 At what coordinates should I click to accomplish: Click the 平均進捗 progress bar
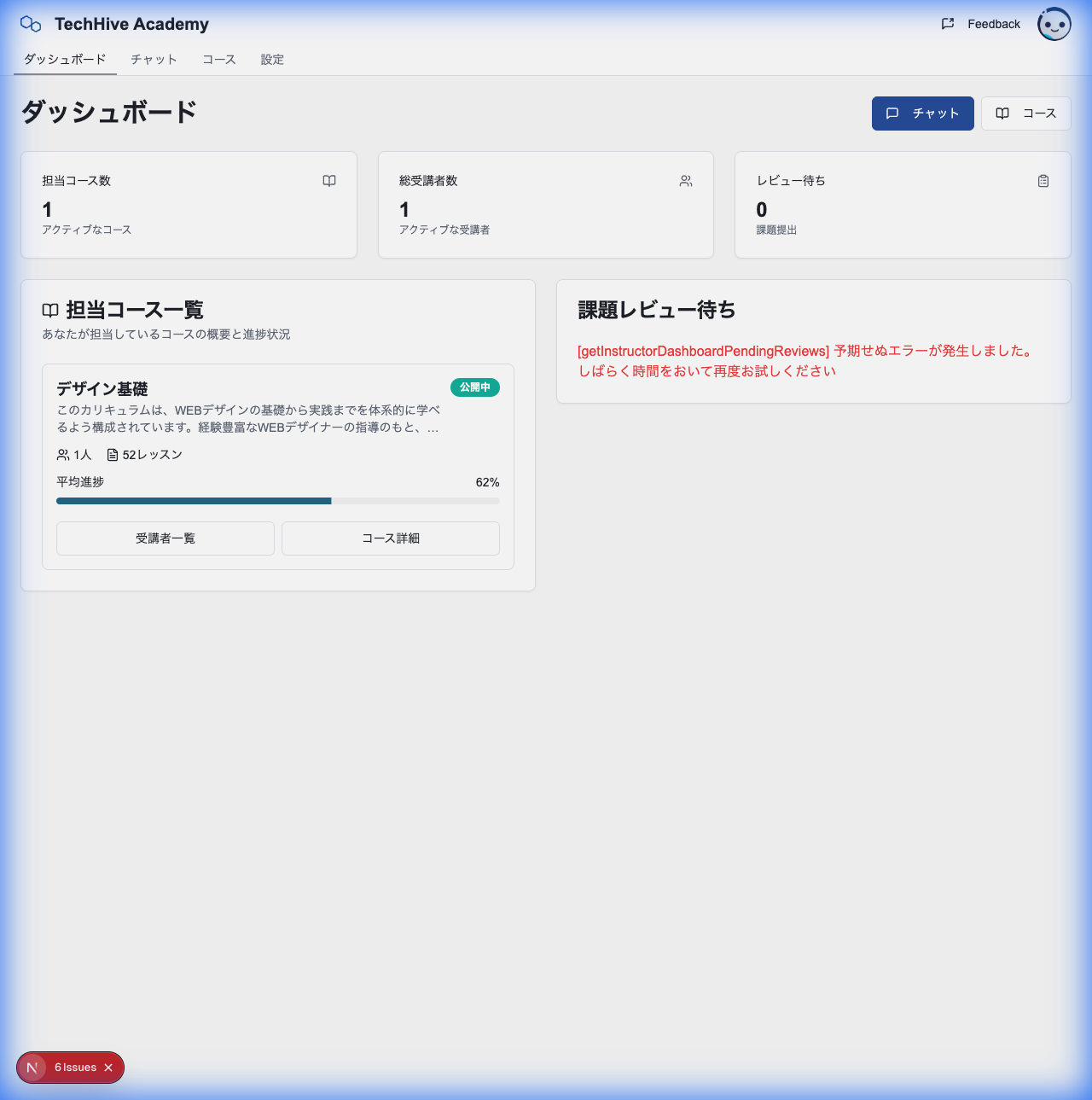pos(278,501)
